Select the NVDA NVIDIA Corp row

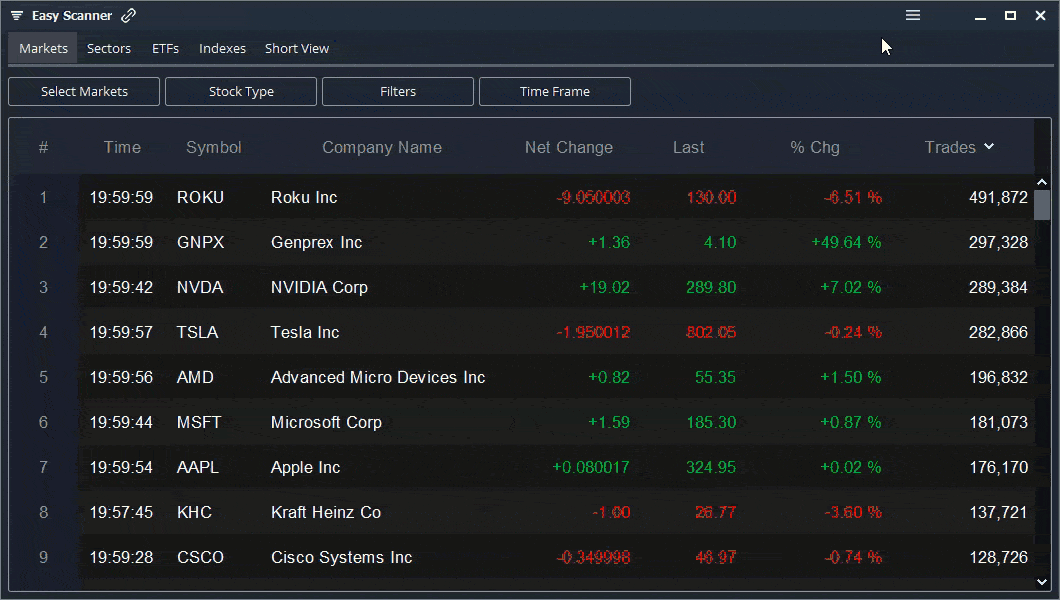500,287
